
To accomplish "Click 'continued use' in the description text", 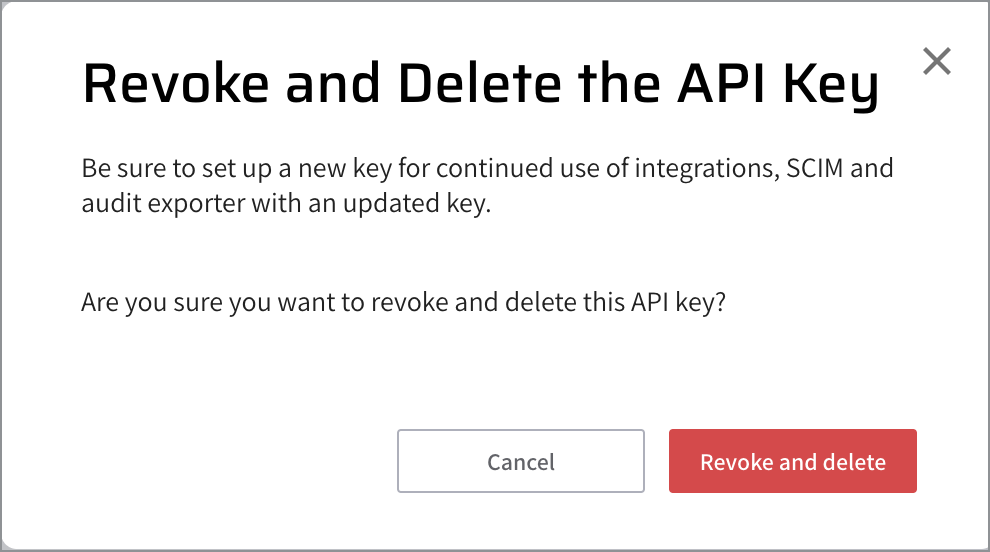I will point(499,167).
